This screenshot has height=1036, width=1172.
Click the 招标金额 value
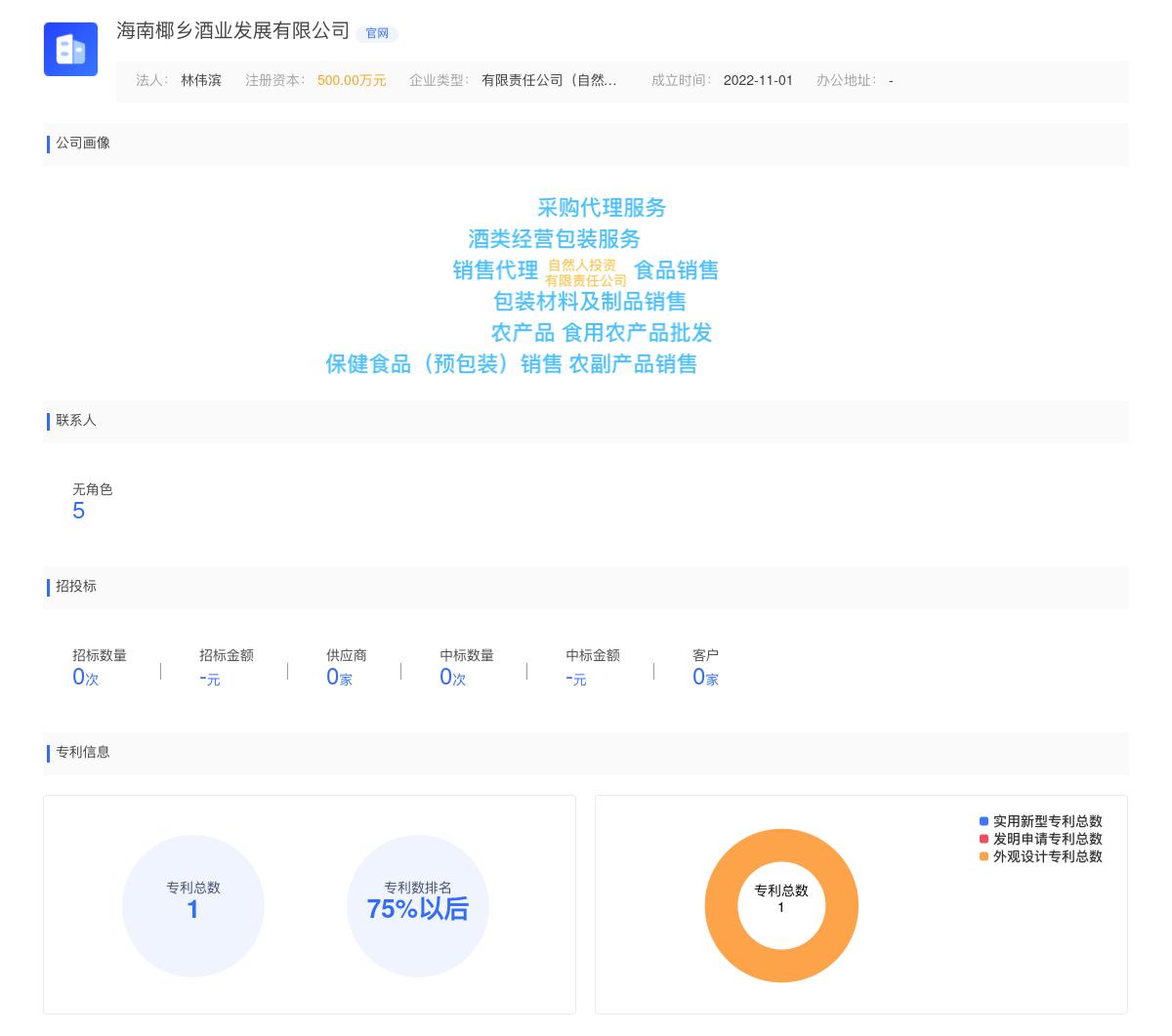(210, 678)
